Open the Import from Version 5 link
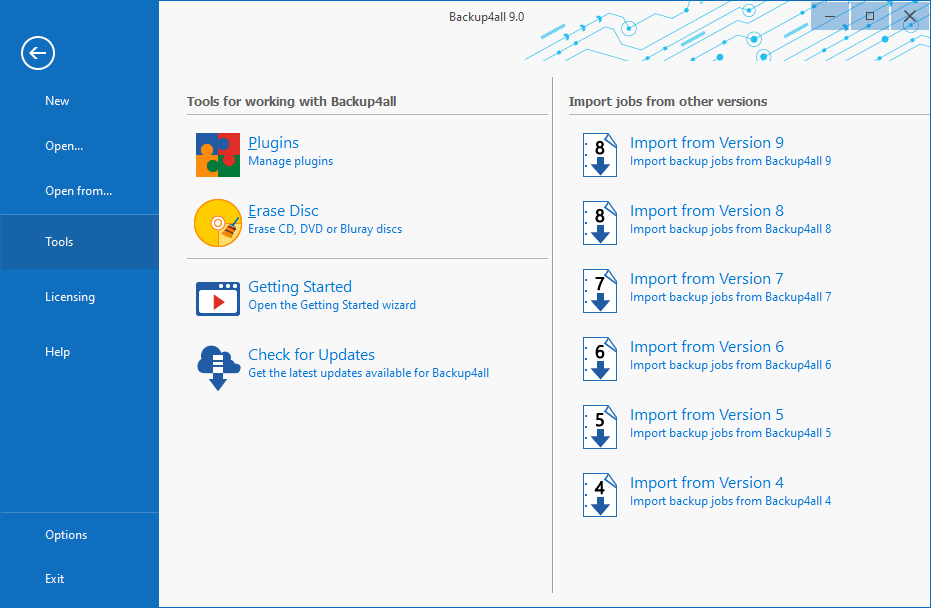 pos(707,415)
